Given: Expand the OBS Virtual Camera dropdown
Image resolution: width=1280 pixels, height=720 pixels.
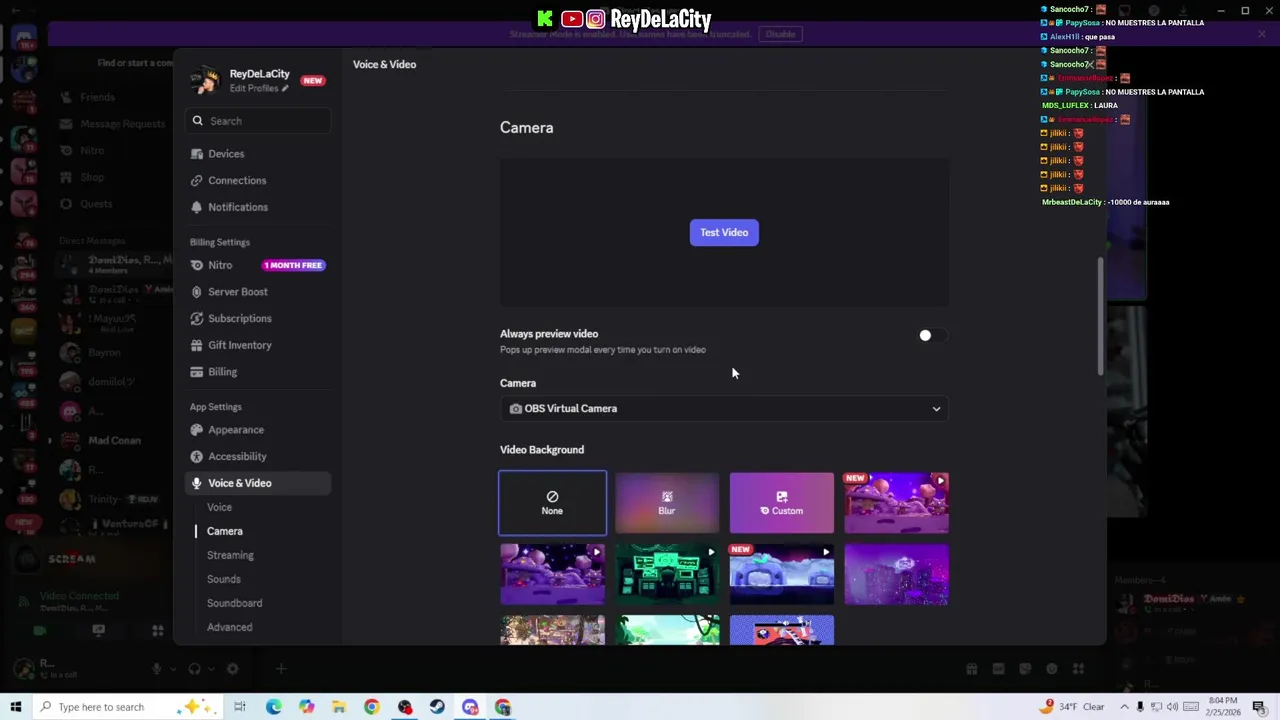Looking at the screenshot, I should [x=724, y=408].
